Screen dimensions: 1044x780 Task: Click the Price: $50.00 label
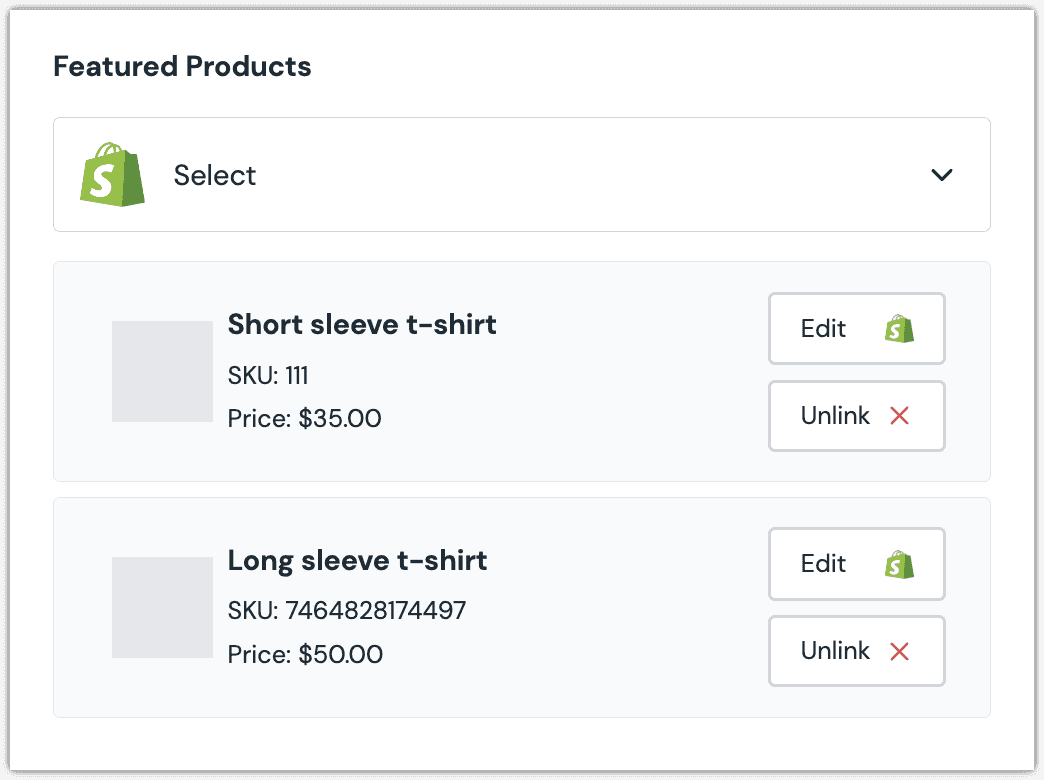[x=305, y=654]
